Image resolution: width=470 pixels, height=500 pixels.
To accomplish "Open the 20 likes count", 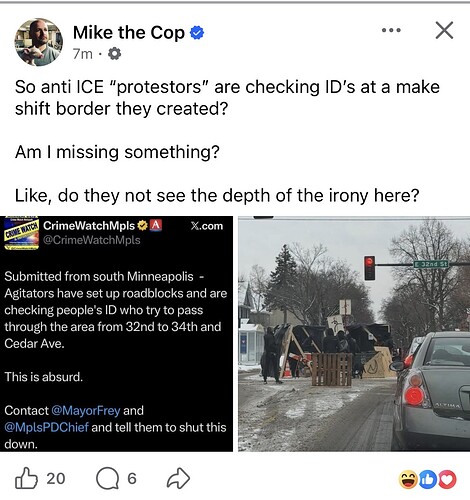I will click(x=56, y=479).
